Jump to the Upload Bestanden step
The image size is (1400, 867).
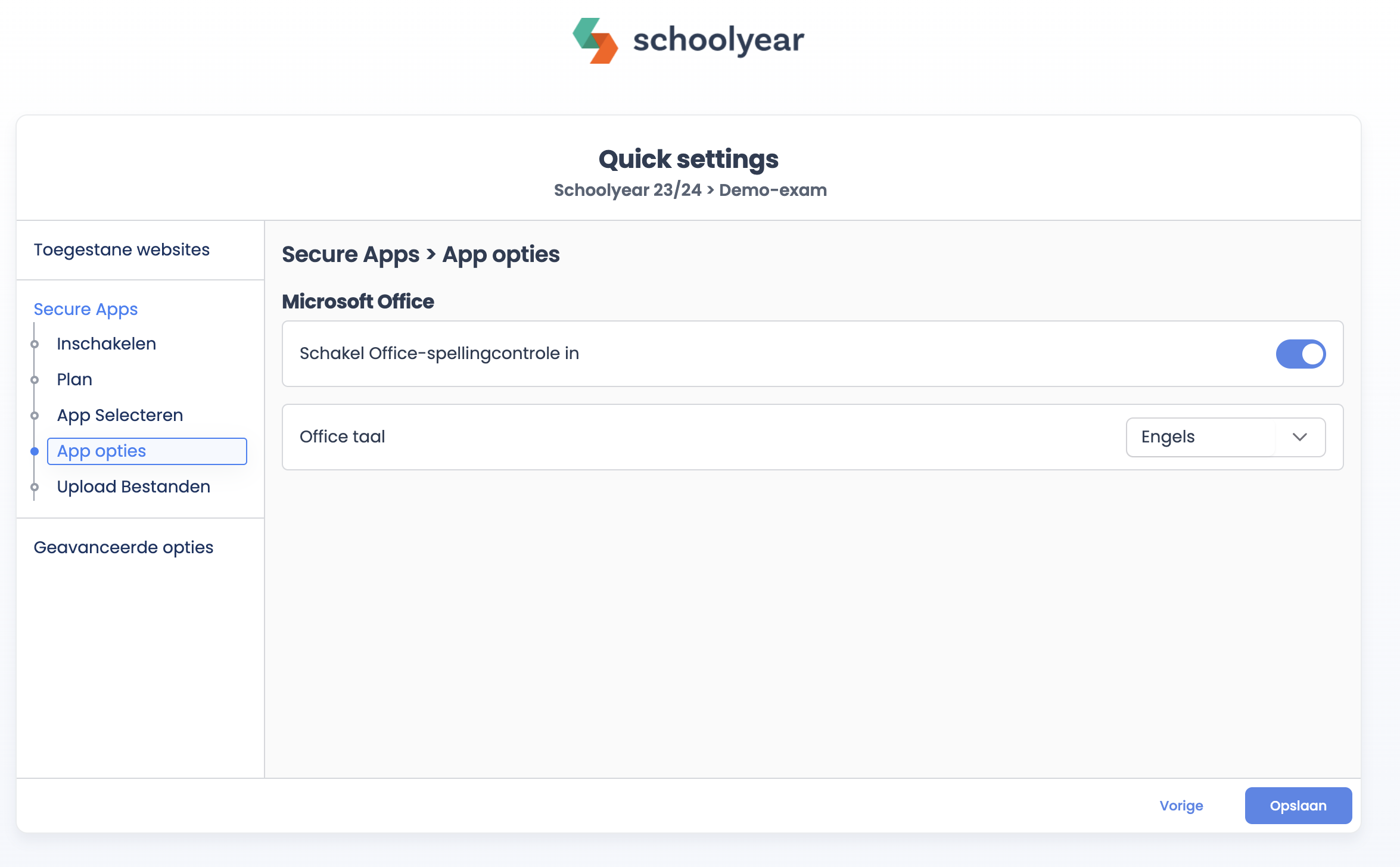pos(133,486)
